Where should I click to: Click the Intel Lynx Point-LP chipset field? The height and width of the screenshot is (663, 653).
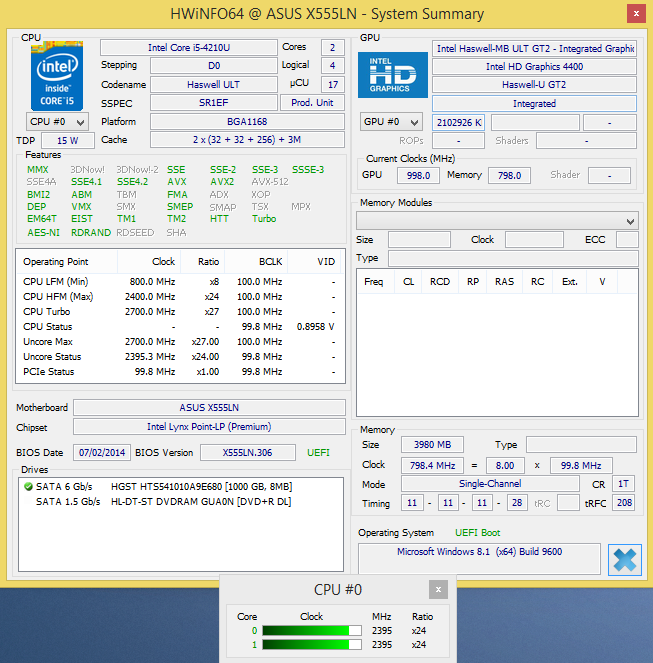pos(209,427)
